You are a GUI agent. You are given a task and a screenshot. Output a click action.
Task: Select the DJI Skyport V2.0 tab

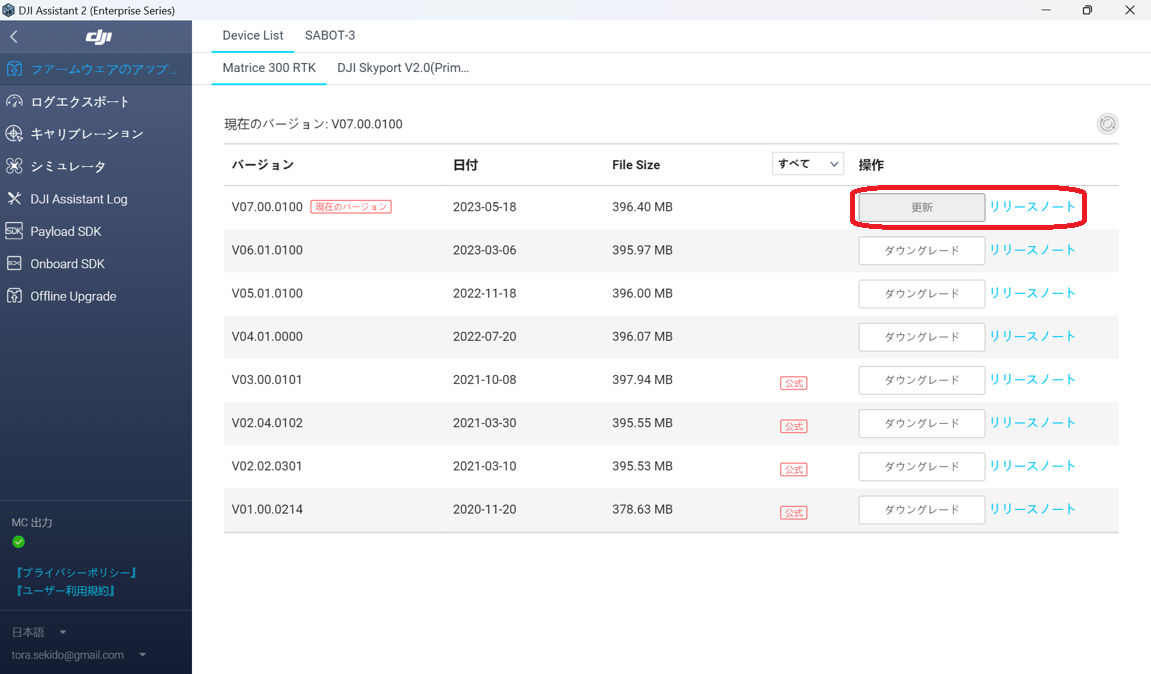(x=403, y=68)
